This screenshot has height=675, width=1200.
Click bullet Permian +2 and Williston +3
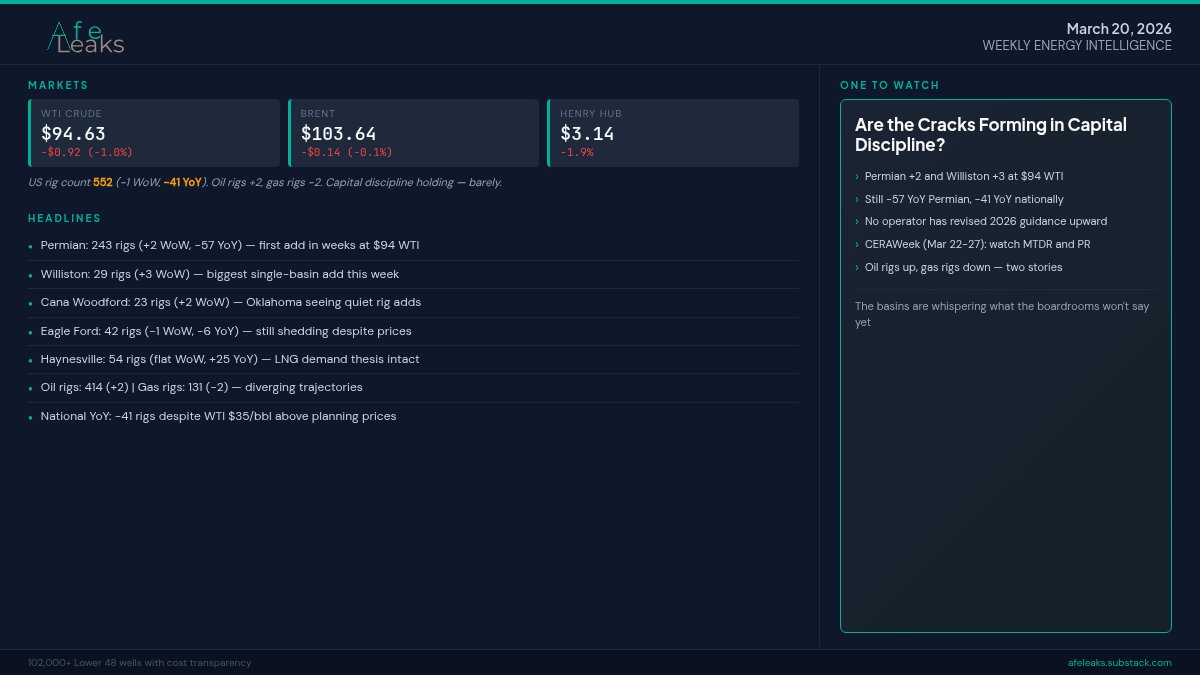click(x=964, y=176)
